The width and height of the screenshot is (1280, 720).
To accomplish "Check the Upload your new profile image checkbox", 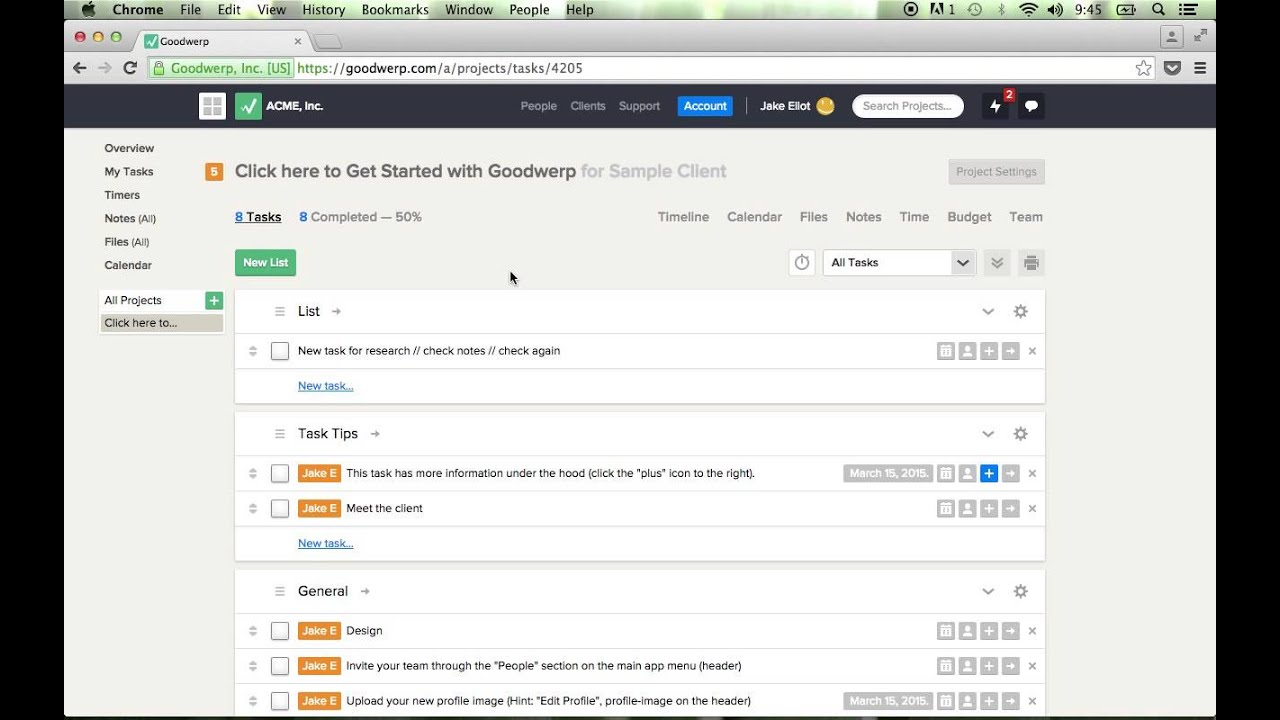I will (x=280, y=701).
